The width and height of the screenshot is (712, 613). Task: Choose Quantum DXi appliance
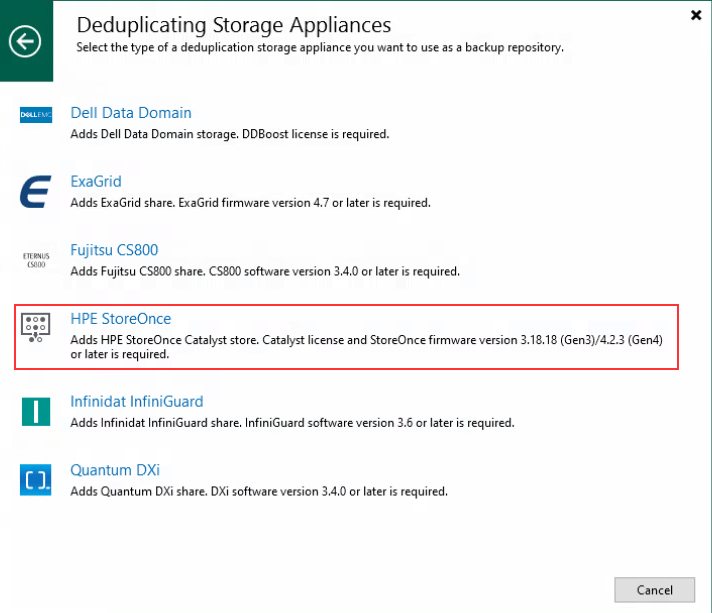115,470
